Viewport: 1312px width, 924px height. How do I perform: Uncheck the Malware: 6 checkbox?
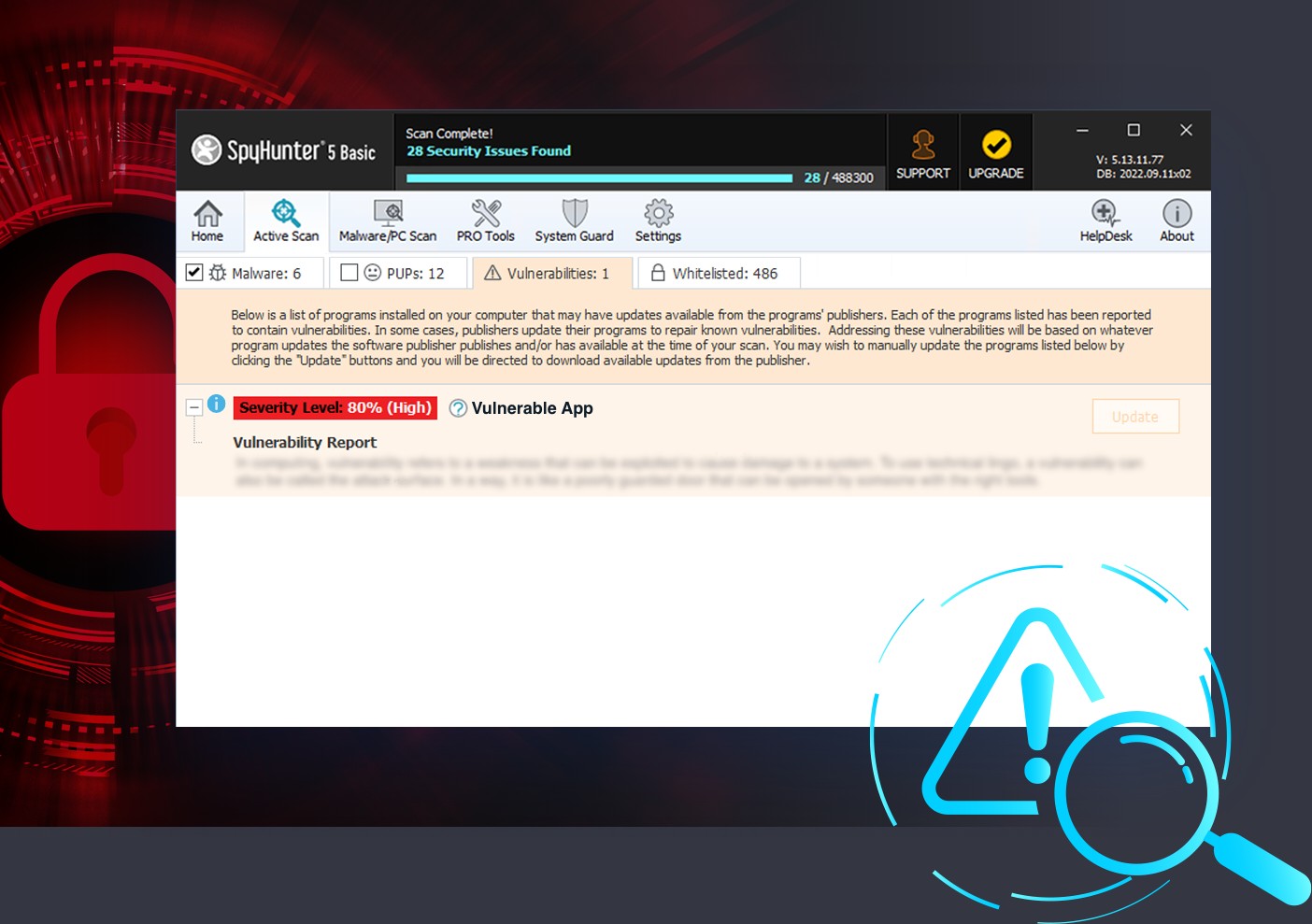coord(194,272)
